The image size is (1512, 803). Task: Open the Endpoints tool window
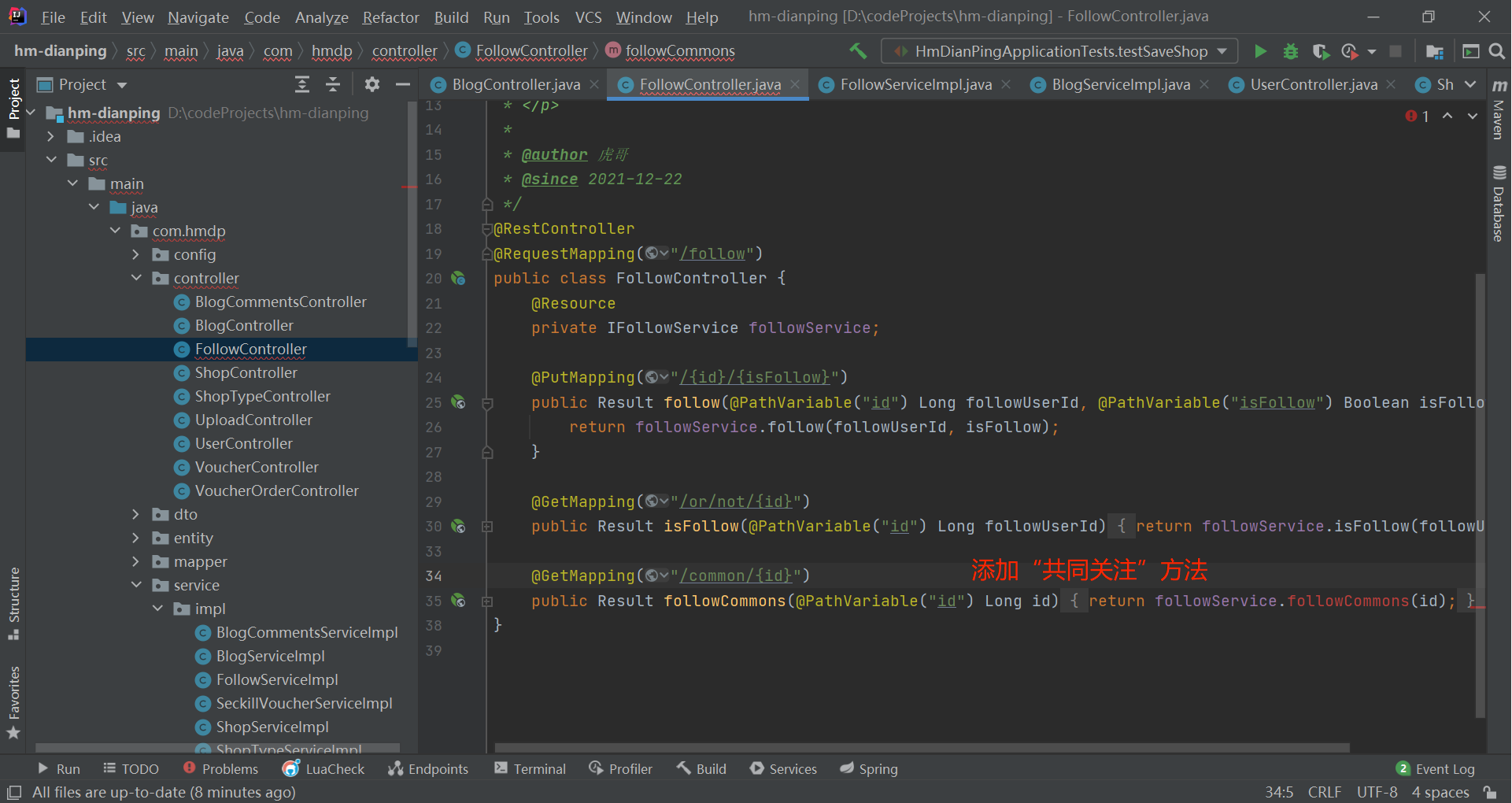tap(428, 768)
